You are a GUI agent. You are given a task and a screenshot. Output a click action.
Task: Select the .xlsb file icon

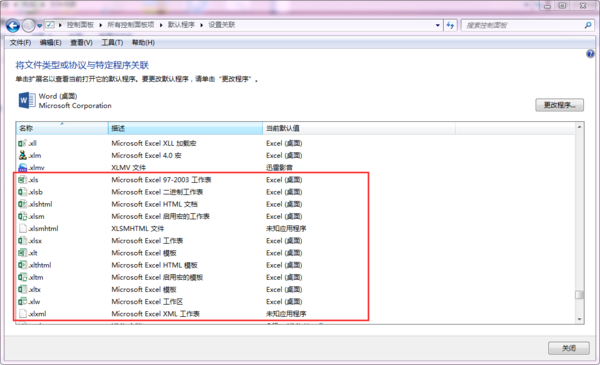click(x=23, y=192)
